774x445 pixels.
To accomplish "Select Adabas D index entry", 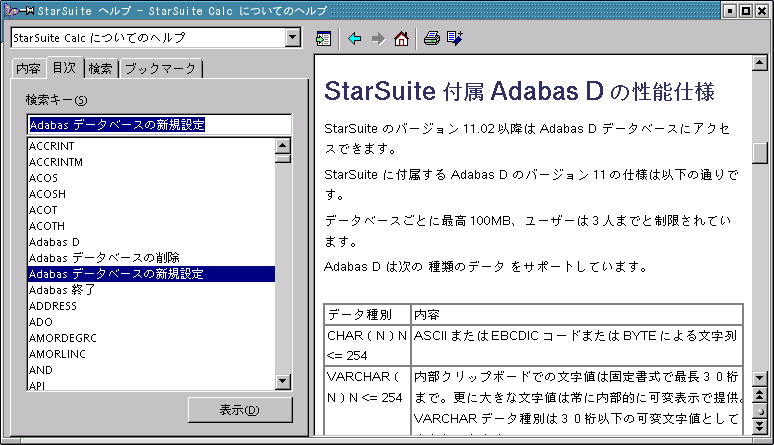I will [x=151, y=242].
